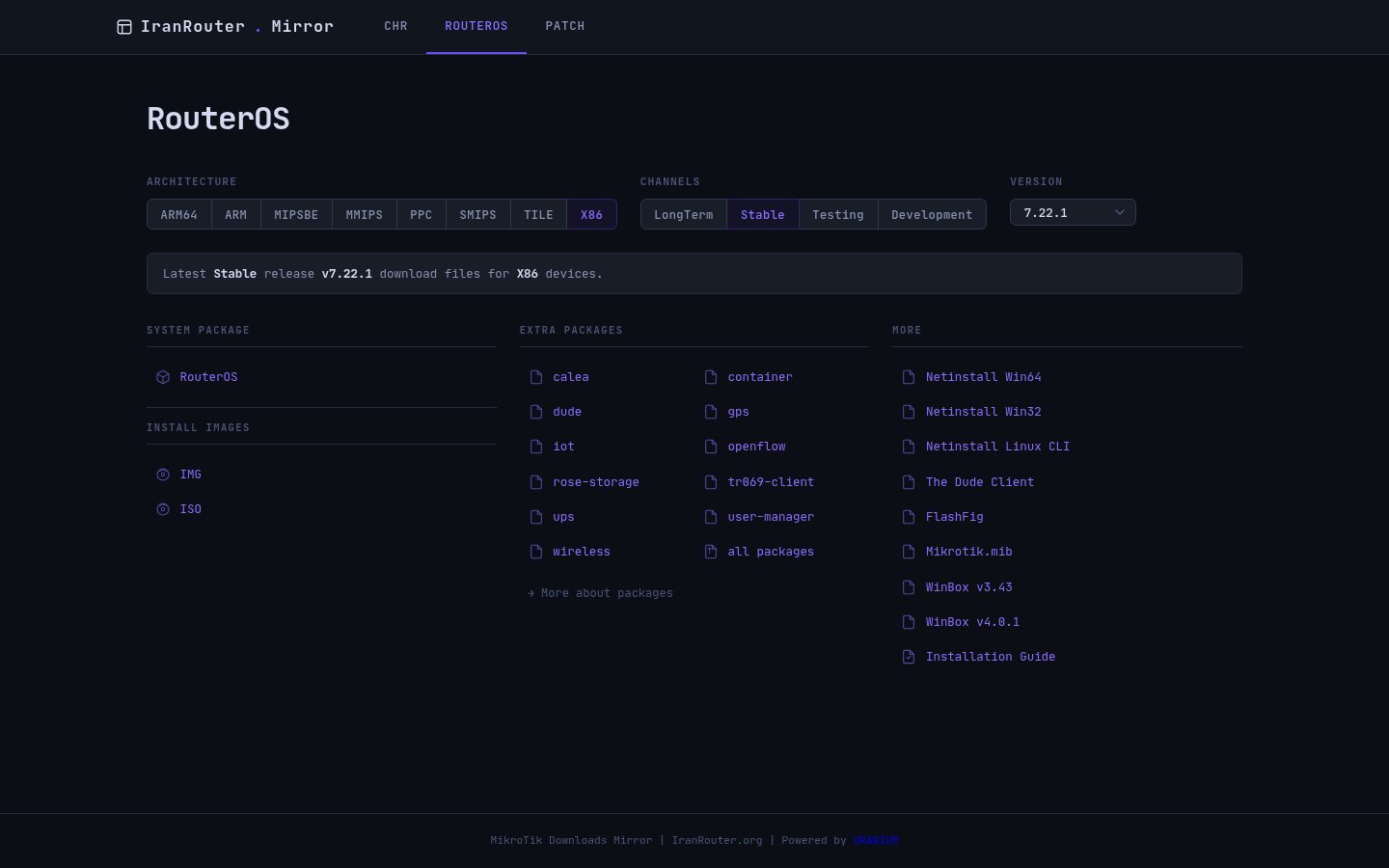The image size is (1389, 868).
Task: Download the all packages bundle
Action: click(x=771, y=552)
